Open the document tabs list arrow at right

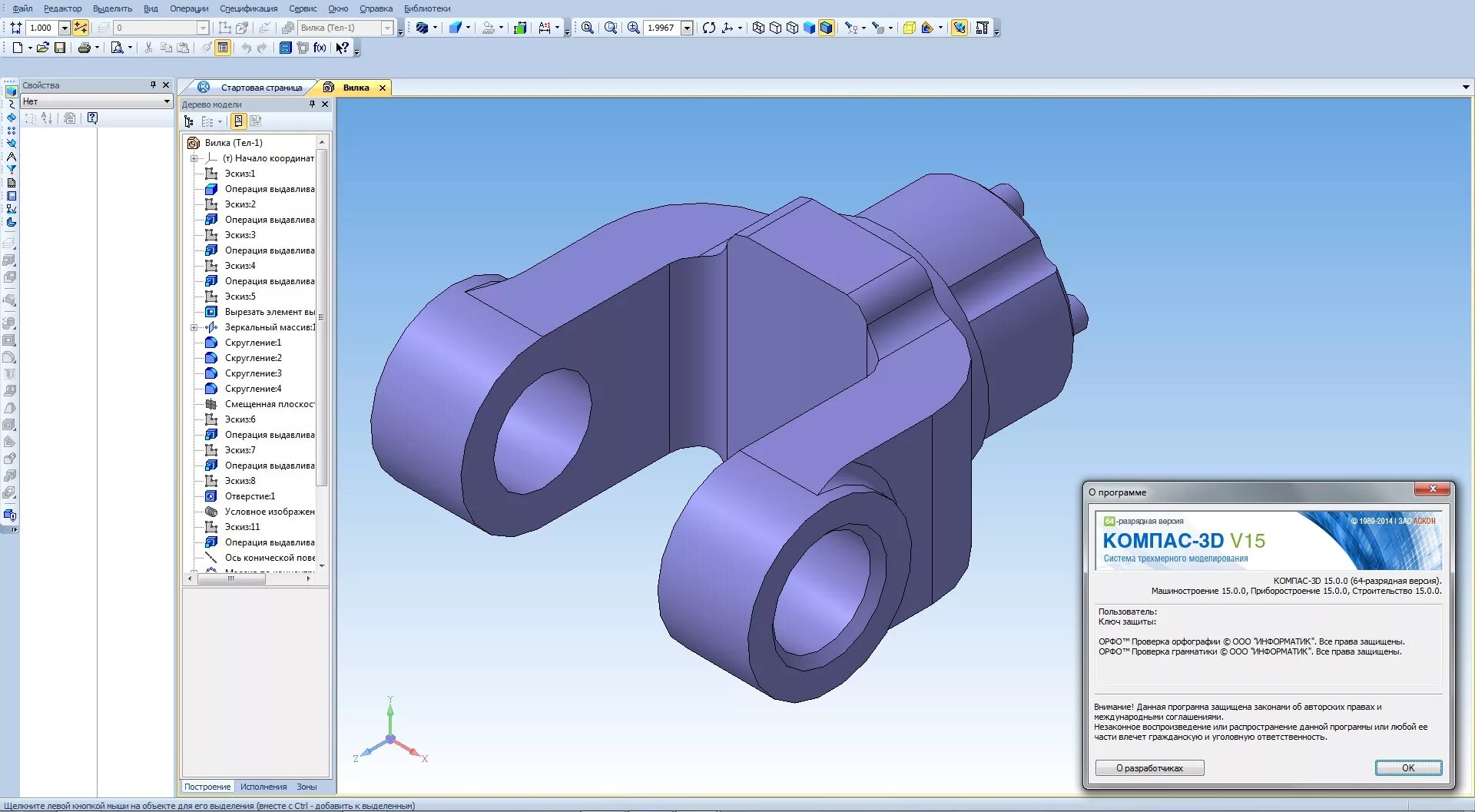[x=1466, y=88]
